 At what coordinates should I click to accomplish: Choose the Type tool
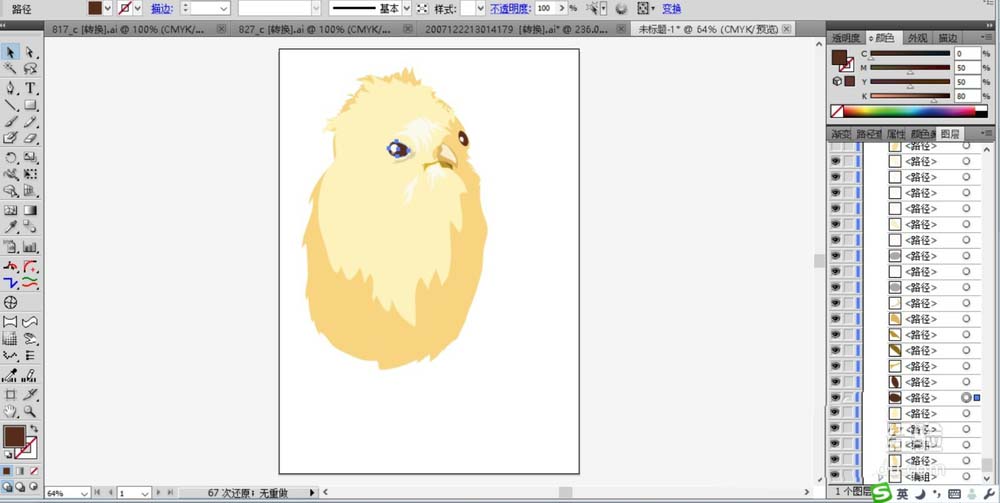coord(30,88)
